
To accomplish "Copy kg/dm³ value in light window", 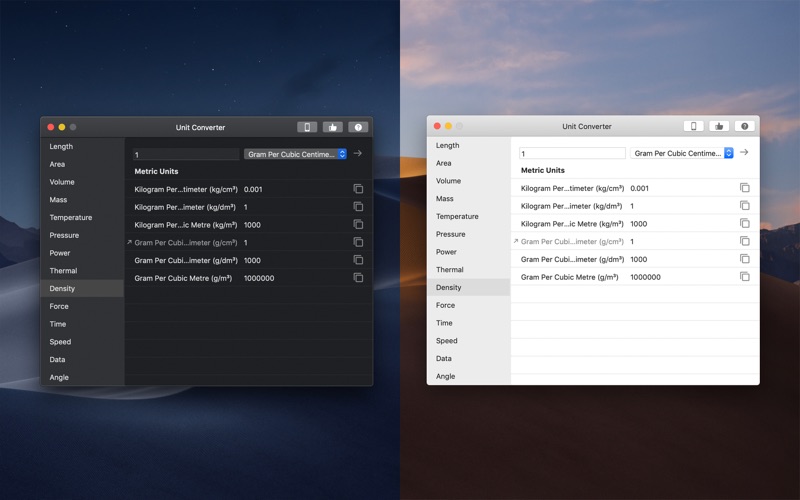I will [x=744, y=206].
